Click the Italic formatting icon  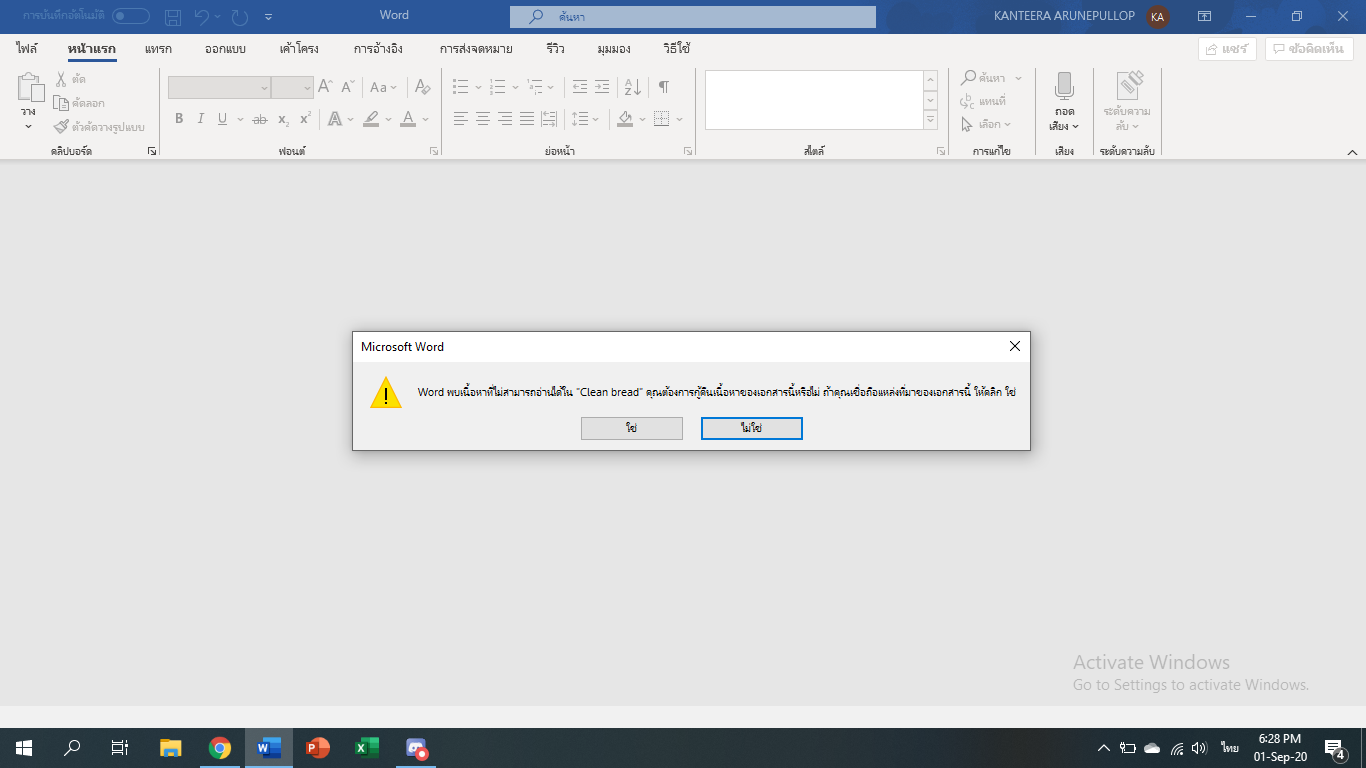(x=201, y=119)
